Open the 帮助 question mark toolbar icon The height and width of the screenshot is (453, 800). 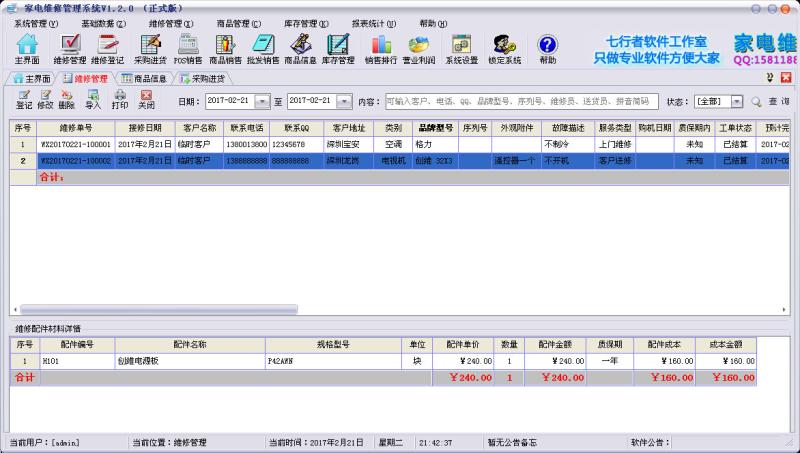tap(547, 49)
